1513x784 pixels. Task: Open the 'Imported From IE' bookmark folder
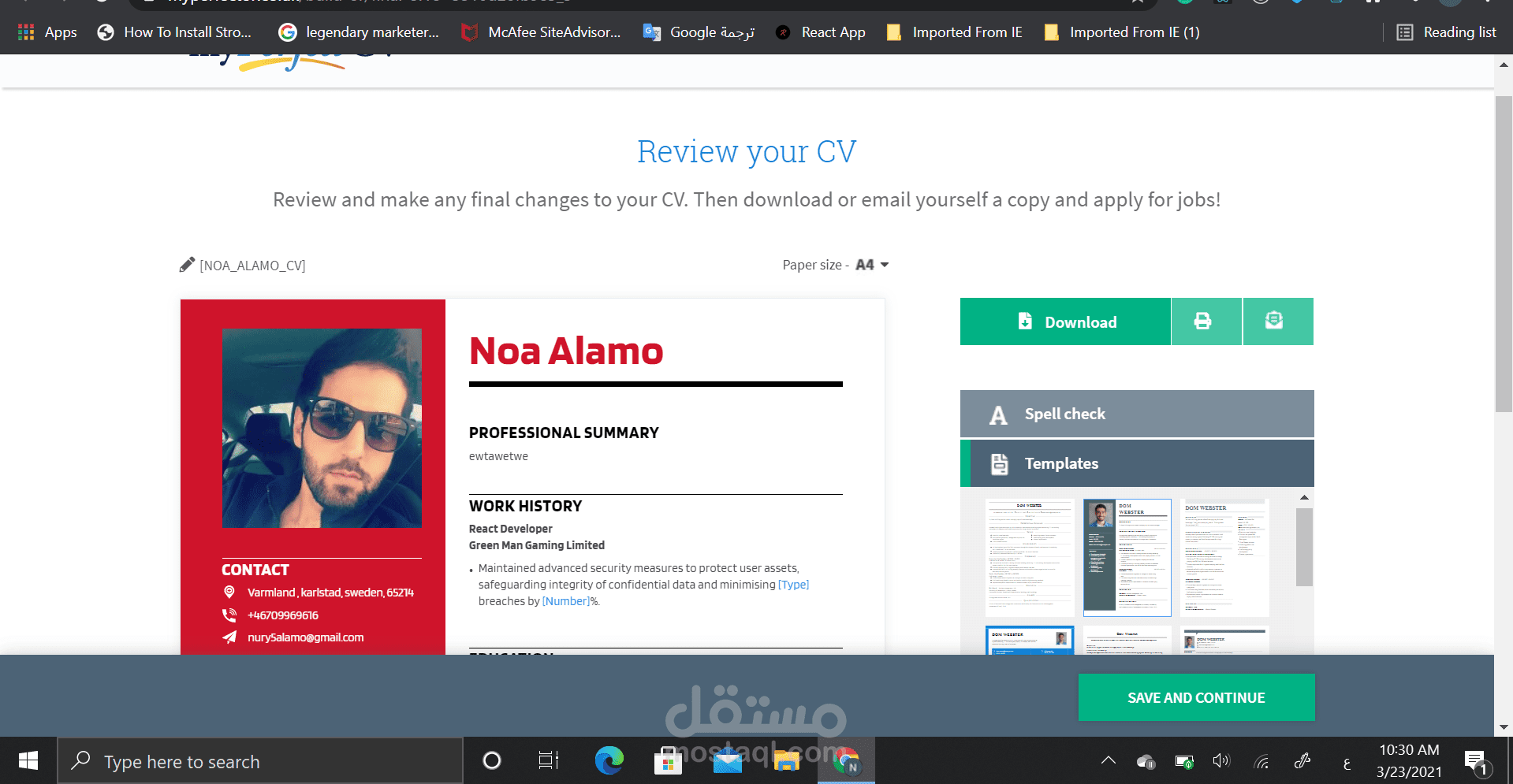[x=954, y=32]
